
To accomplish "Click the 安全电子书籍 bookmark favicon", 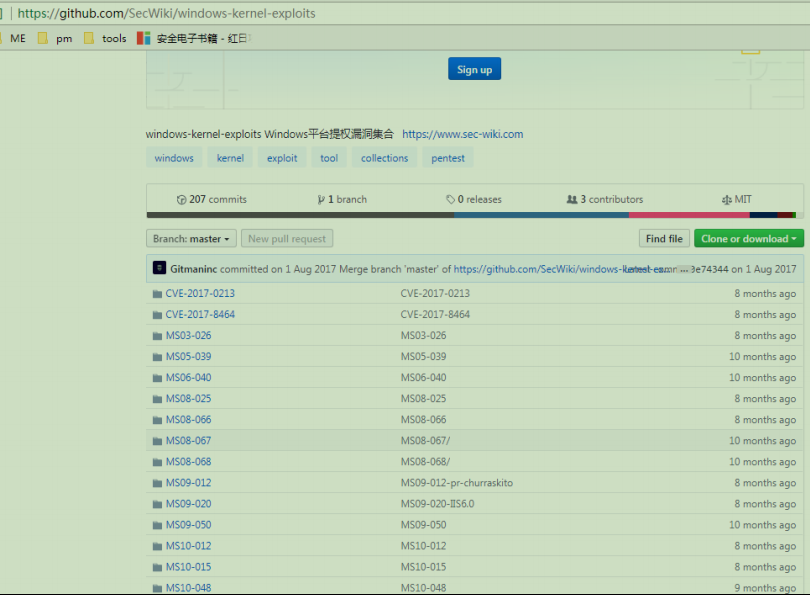I will coord(144,38).
